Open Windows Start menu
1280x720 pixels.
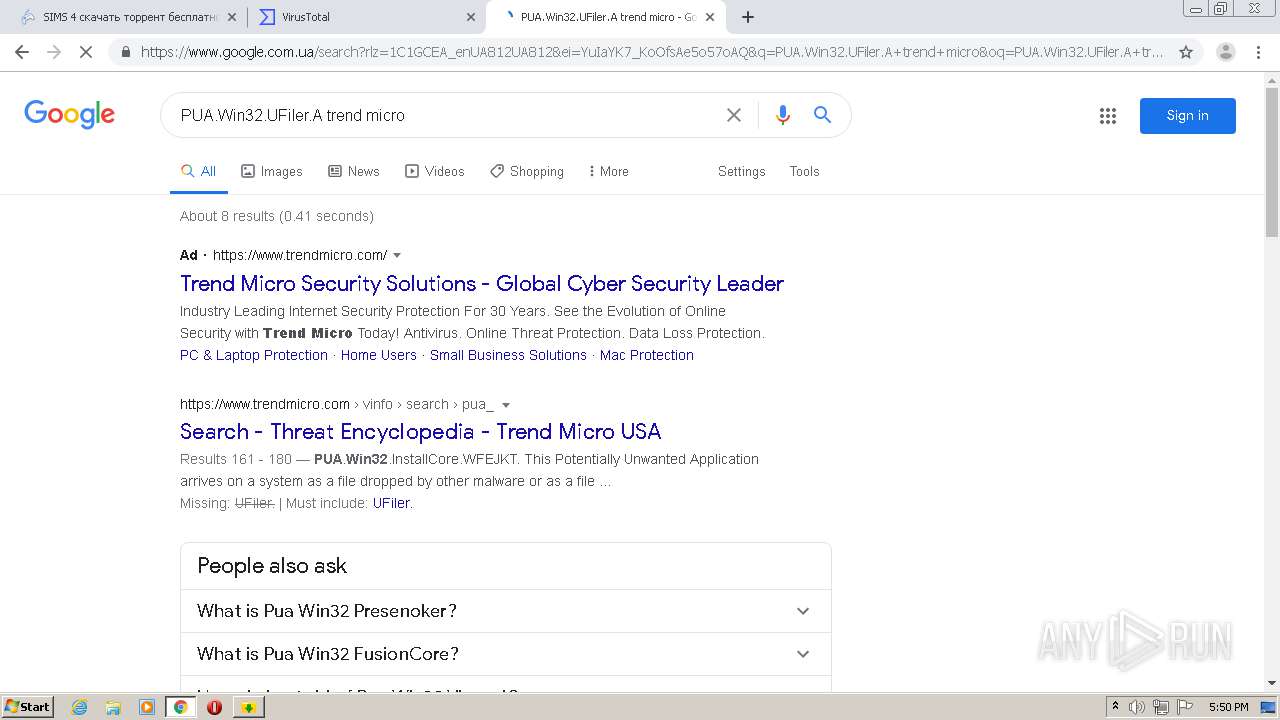[27, 706]
